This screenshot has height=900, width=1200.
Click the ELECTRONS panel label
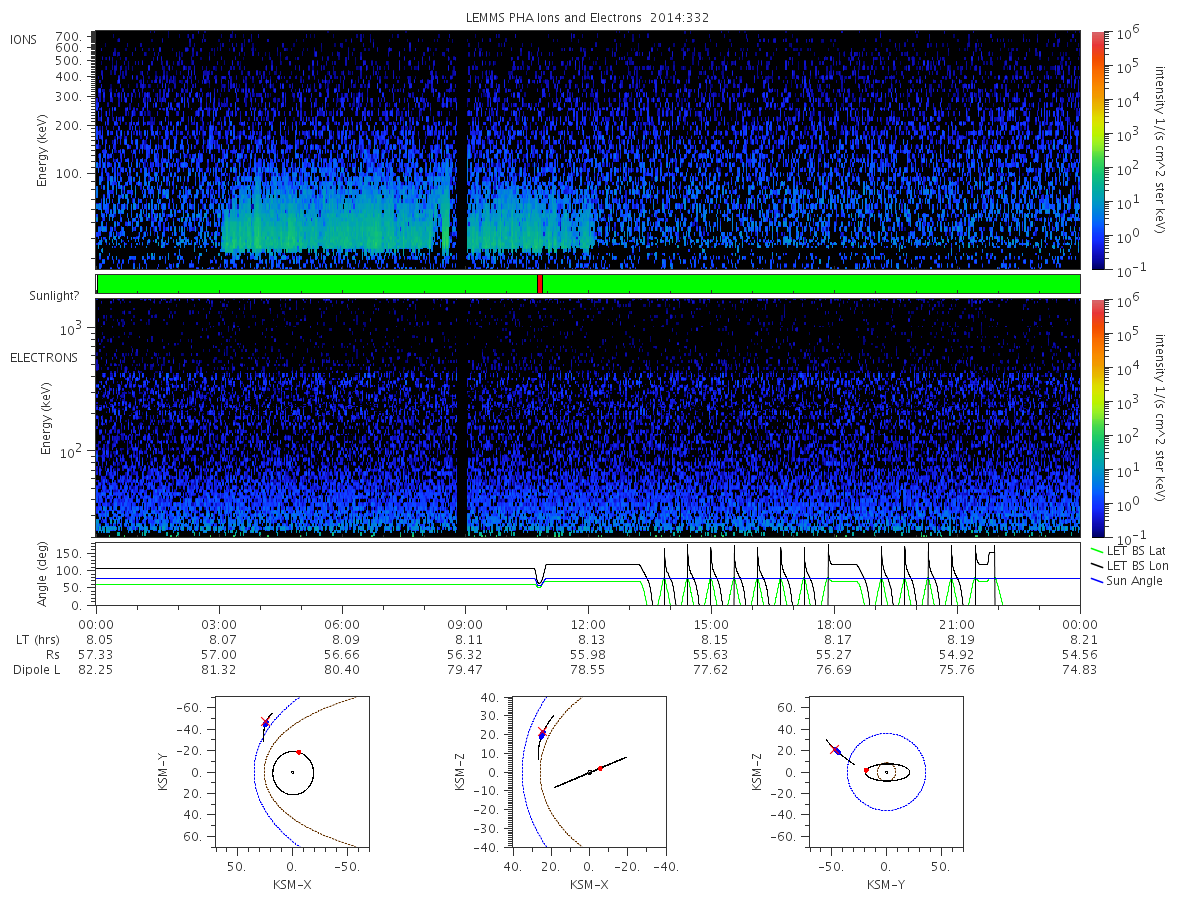(x=44, y=357)
